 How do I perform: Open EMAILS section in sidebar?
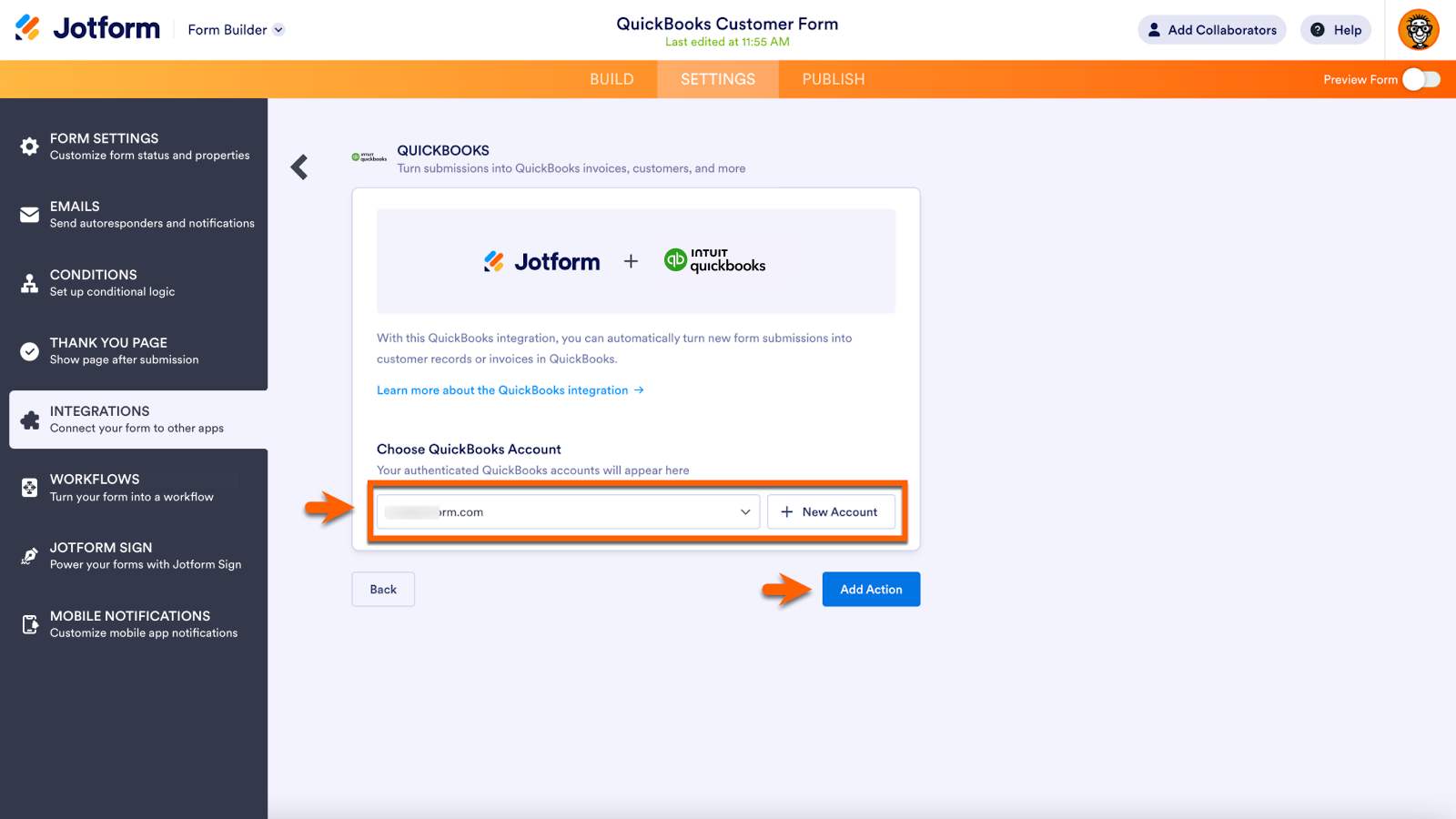134,215
